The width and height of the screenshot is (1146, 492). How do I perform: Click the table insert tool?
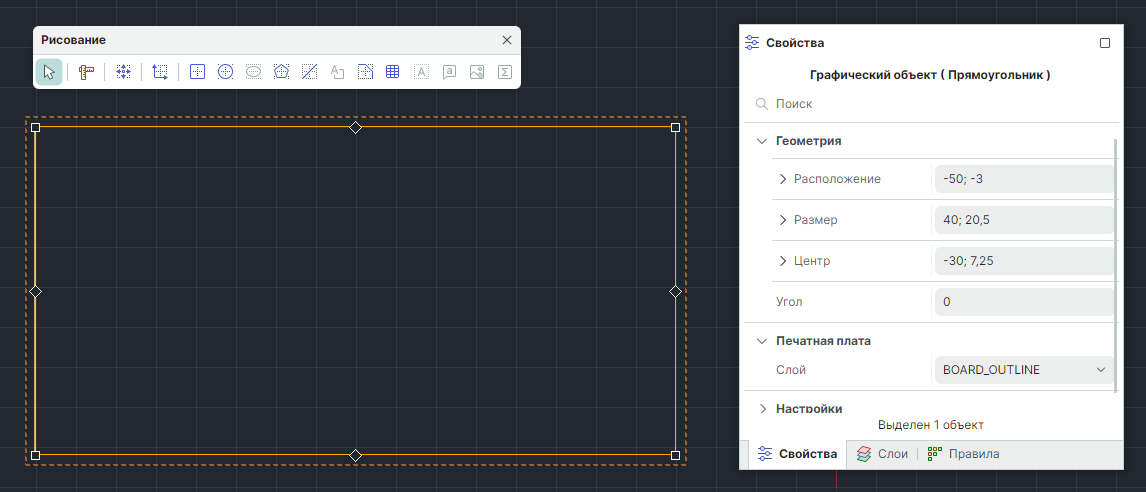point(393,72)
